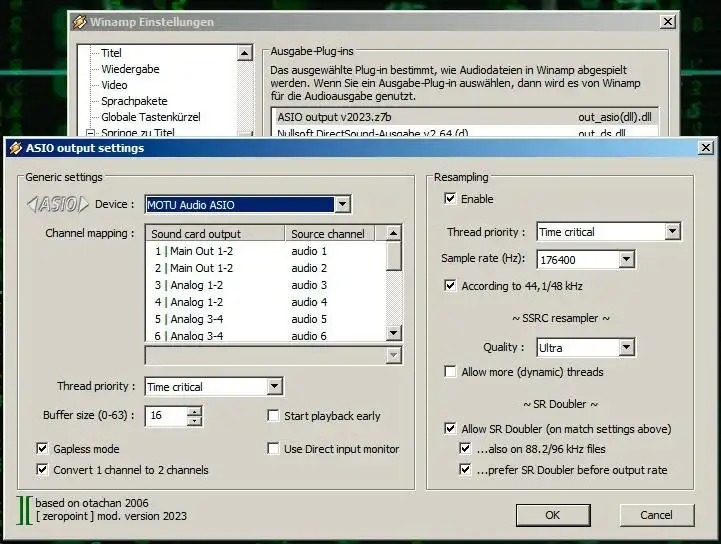
Task: Click Source channel column header
Action: [330, 234]
